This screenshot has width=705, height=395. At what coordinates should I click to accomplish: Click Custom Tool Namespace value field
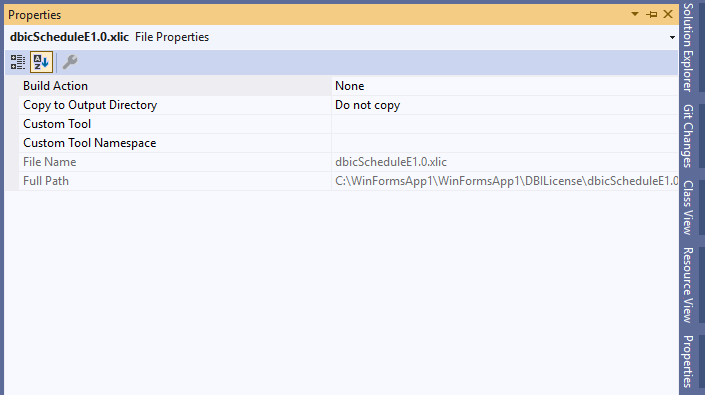[505, 143]
